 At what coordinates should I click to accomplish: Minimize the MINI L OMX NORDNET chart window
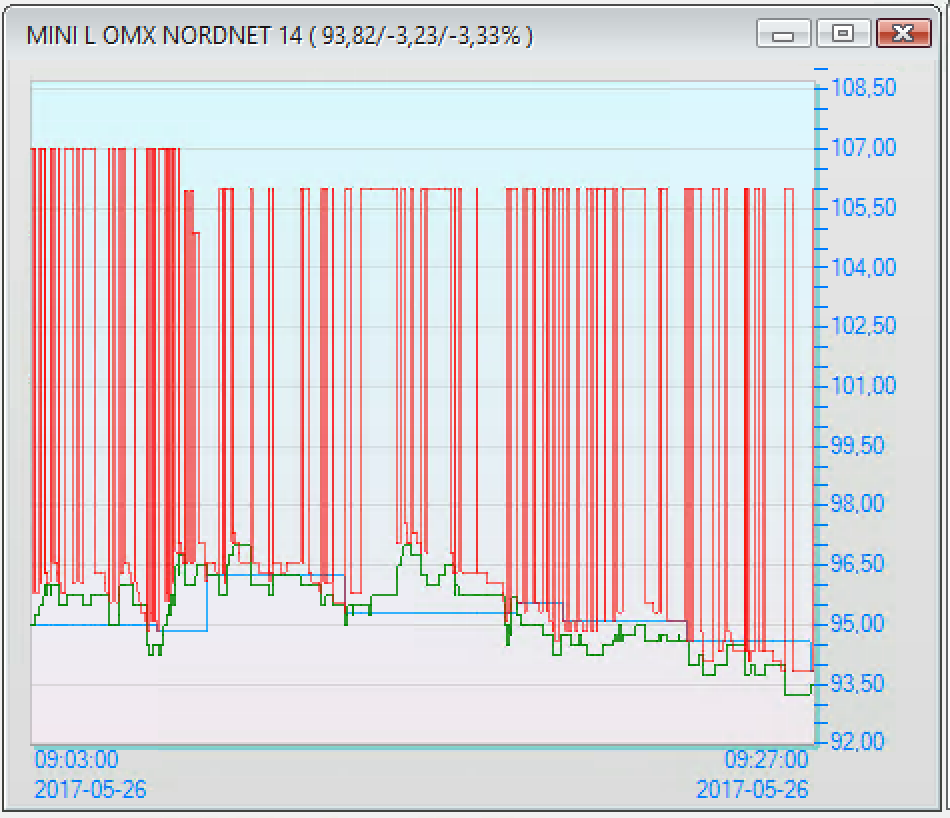pyautogui.click(x=783, y=35)
